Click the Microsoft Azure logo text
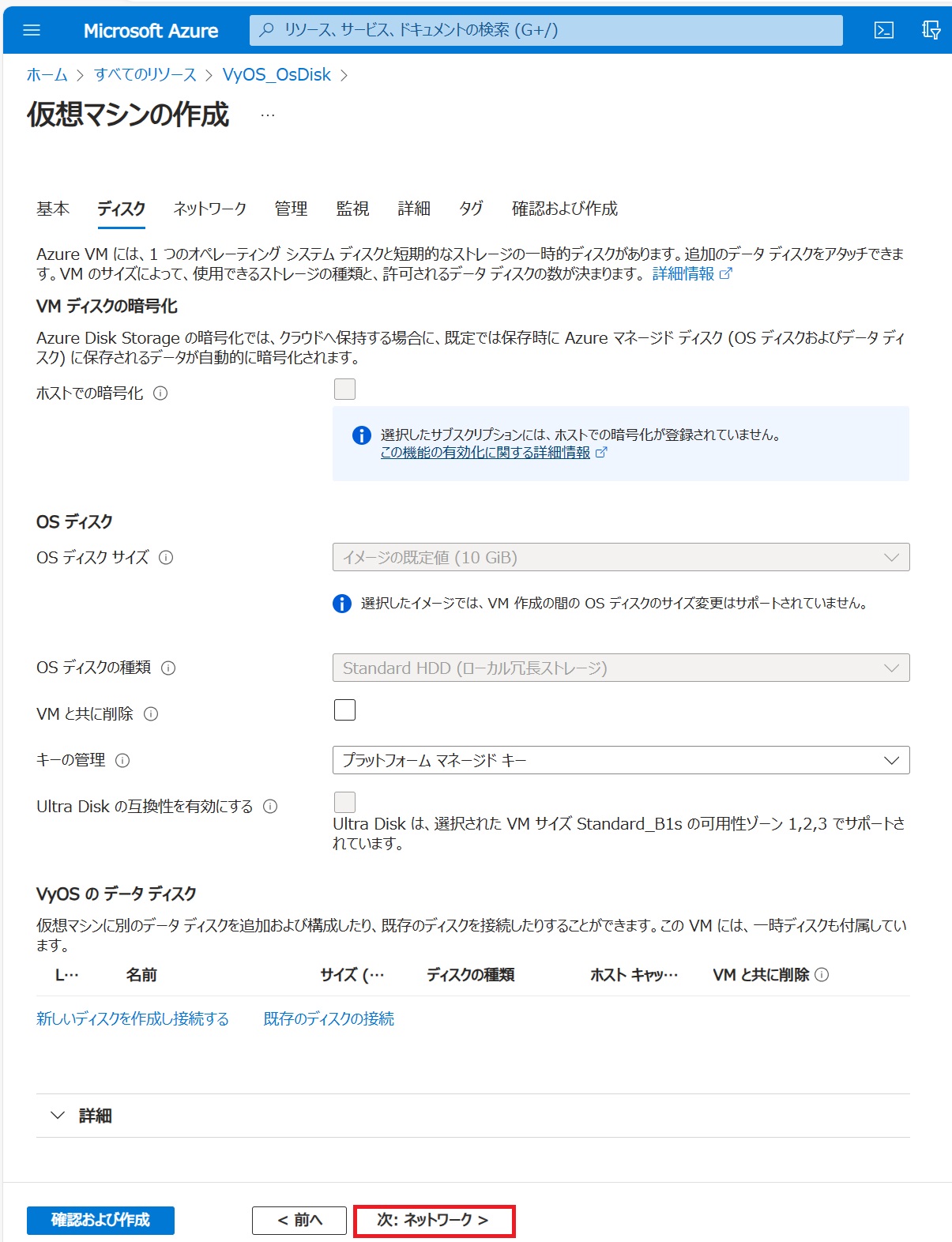This screenshot has width=952, height=1242. 151,30
